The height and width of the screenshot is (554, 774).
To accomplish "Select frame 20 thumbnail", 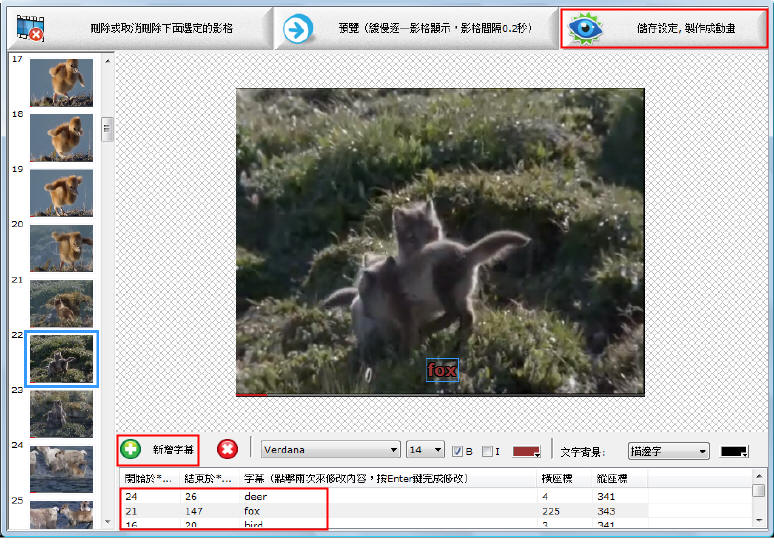I will pos(61,248).
